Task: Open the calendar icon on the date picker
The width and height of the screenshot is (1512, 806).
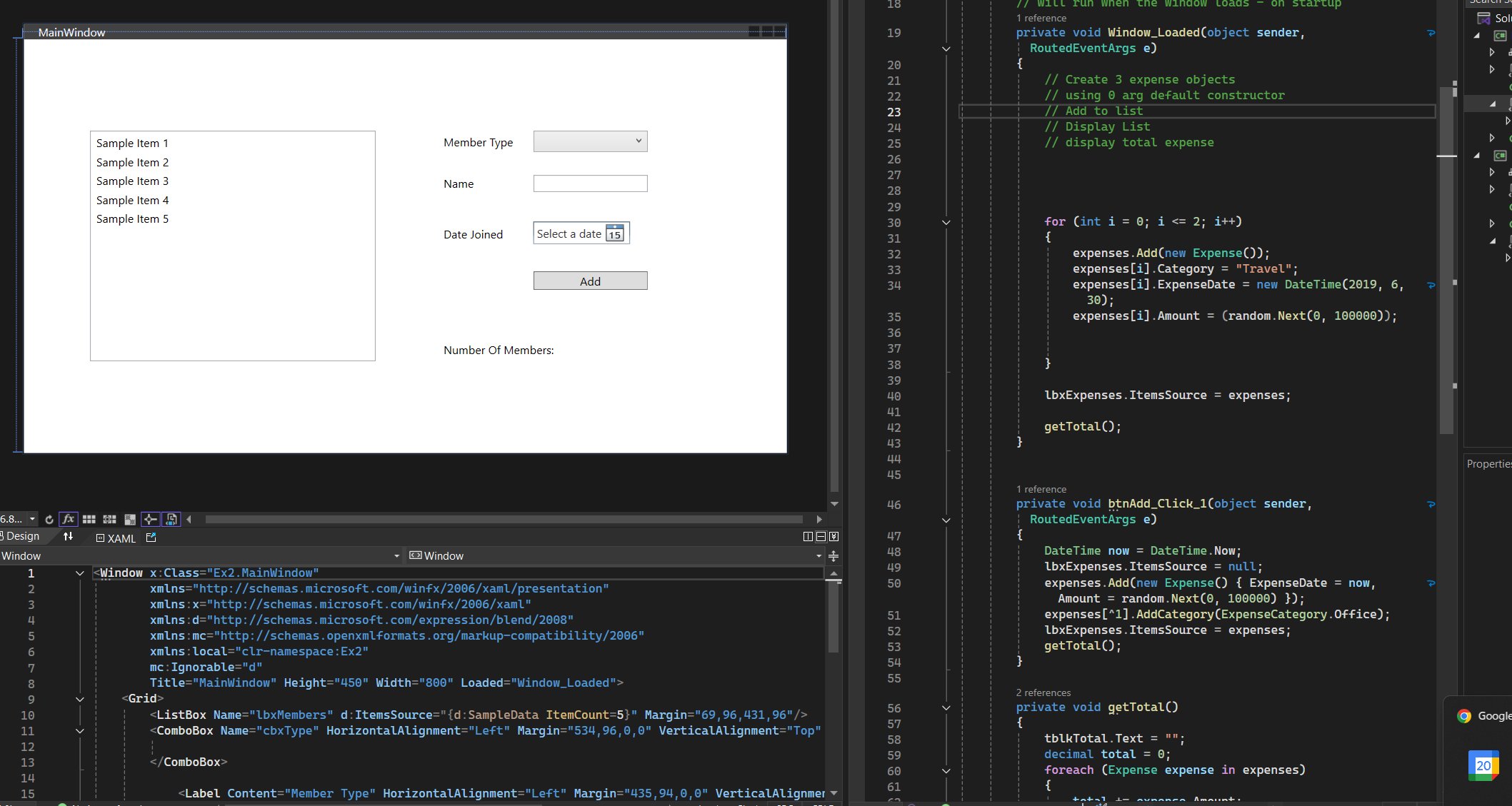Action: tap(615, 233)
